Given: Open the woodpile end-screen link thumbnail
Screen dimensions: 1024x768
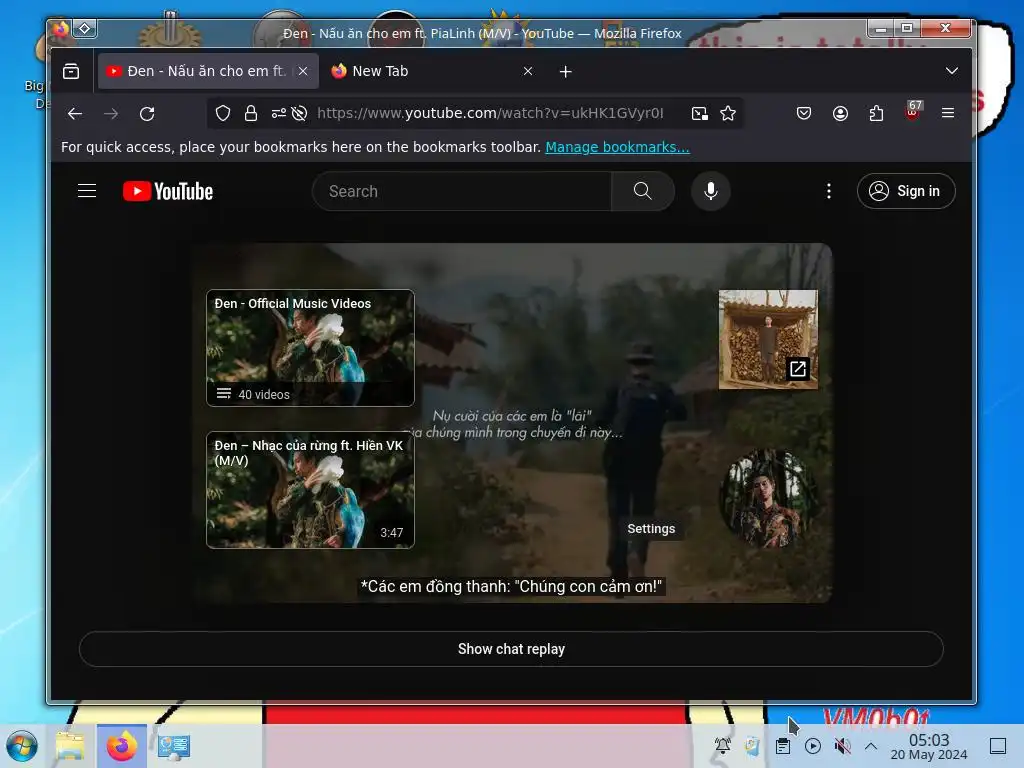Looking at the screenshot, I should pyautogui.click(x=768, y=340).
